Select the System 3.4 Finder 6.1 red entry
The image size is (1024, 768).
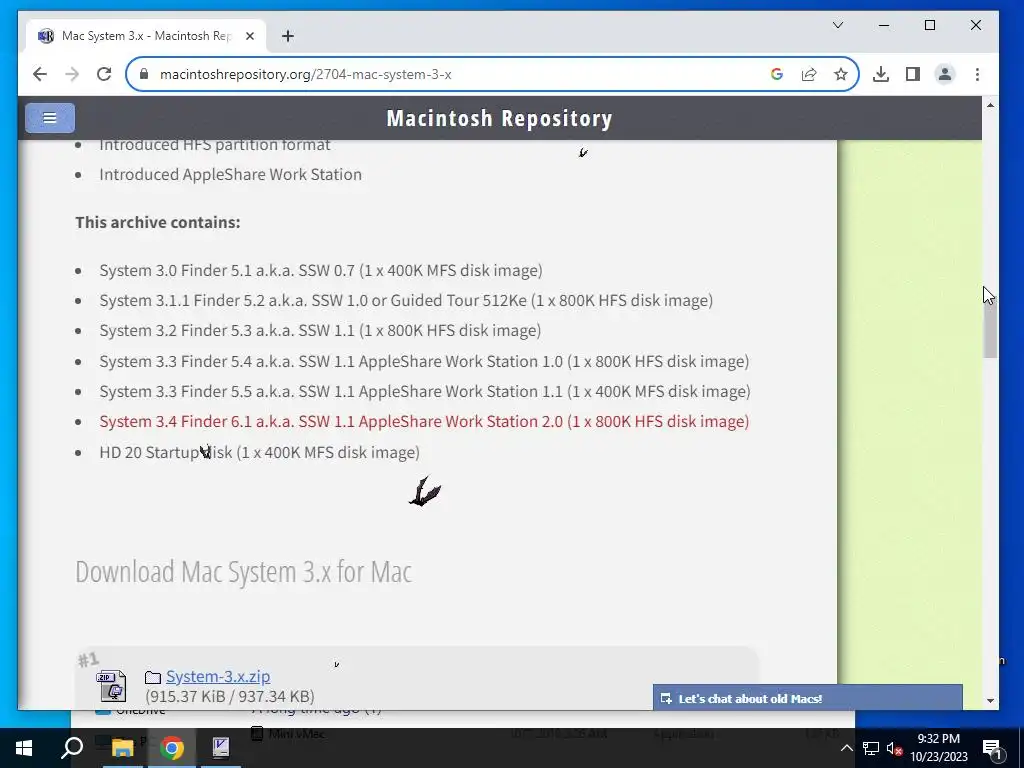point(424,421)
